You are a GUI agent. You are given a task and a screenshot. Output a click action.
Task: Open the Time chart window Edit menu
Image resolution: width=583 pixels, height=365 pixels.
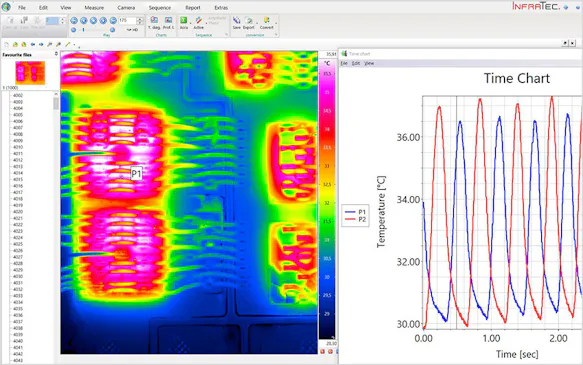click(x=356, y=64)
